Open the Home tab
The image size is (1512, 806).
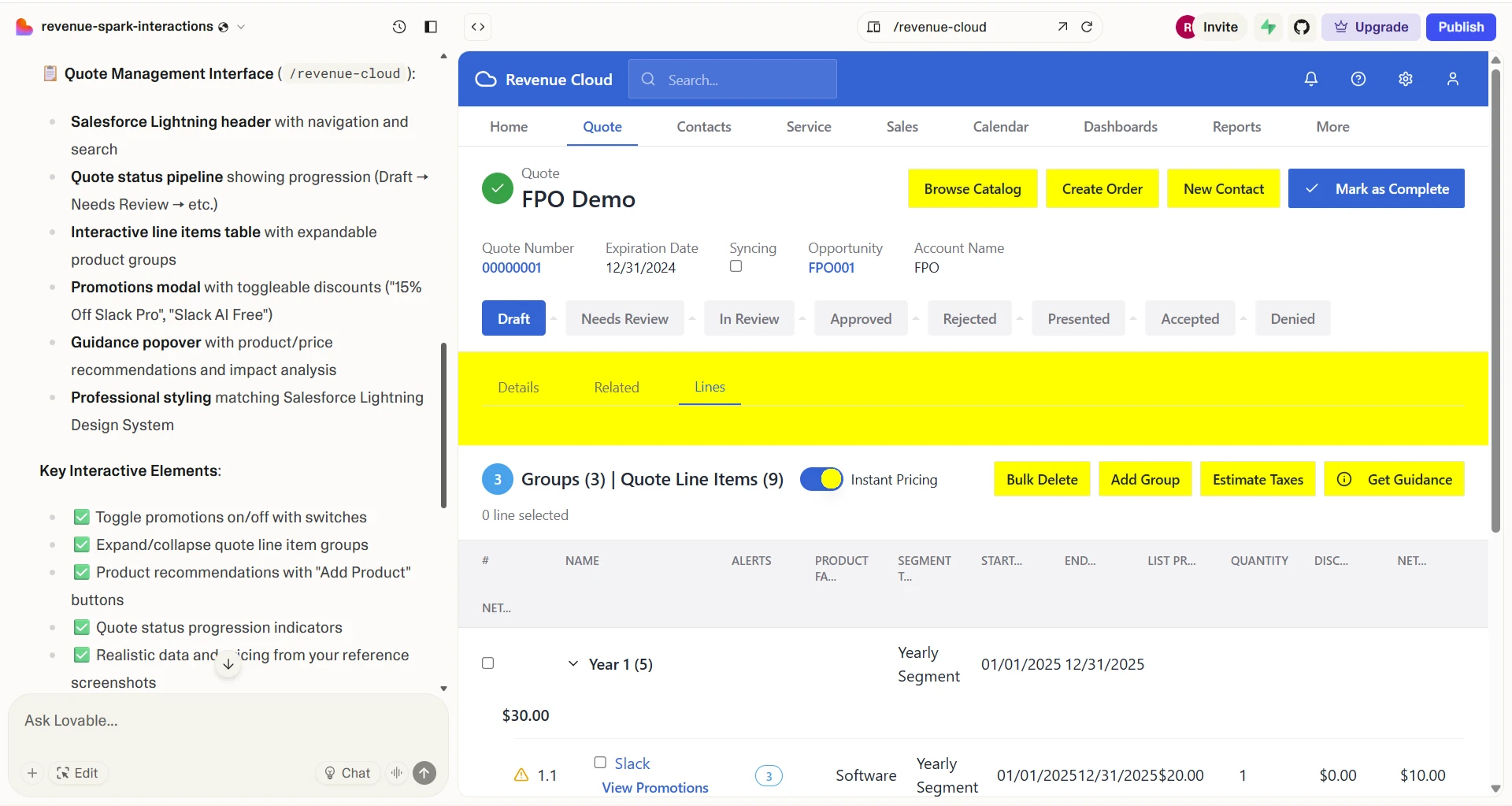(509, 127)
